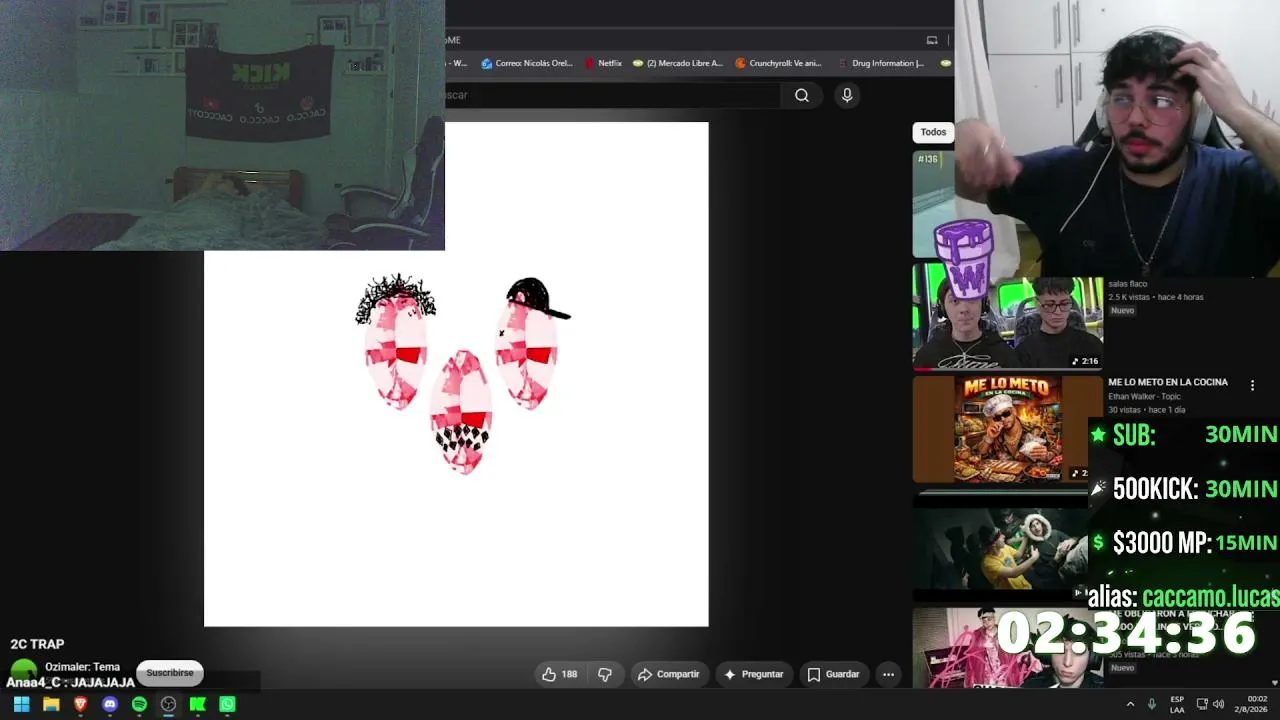The width and height of the screenshot is (1280, 720).
Task: Click the Compartir share button
Action: 668,674
